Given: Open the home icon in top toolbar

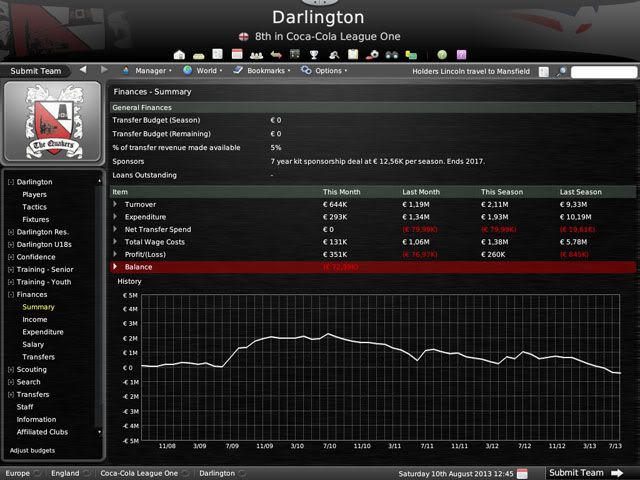Looking at the screenshot, I should click(x=179, y=55).
